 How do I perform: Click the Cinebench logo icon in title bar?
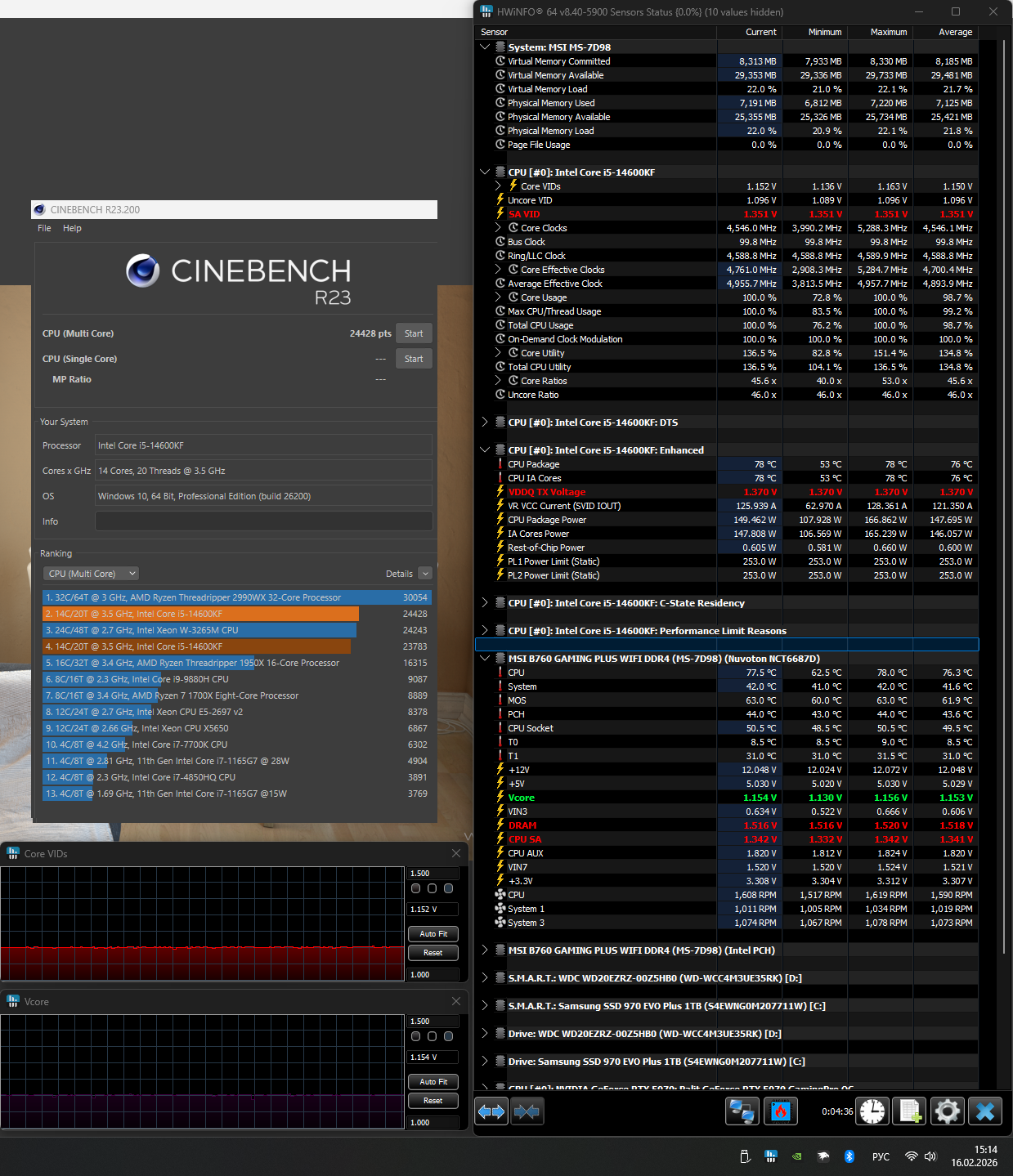pos(39,209)
